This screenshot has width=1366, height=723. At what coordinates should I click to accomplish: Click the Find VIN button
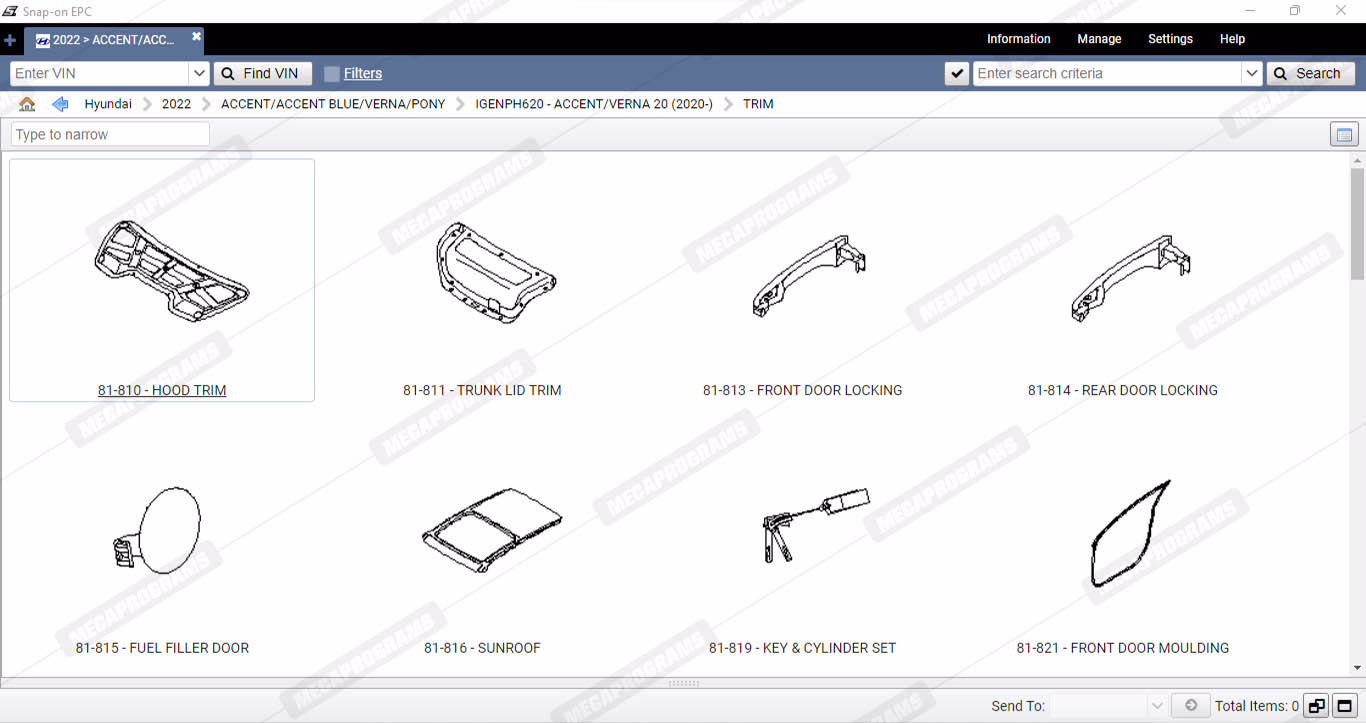tap(262, 74)
